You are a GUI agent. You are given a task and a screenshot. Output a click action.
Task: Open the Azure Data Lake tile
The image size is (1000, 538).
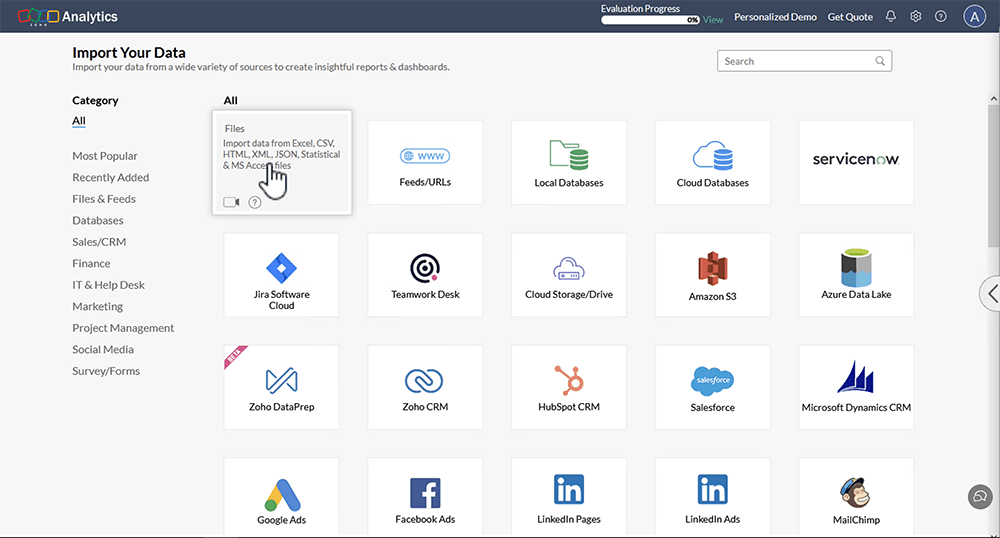tap(856, 275)
